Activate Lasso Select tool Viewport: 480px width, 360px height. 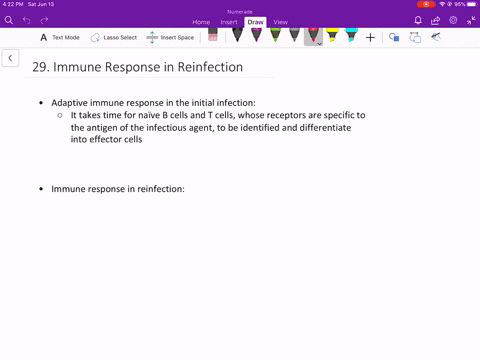coord(114,38)
